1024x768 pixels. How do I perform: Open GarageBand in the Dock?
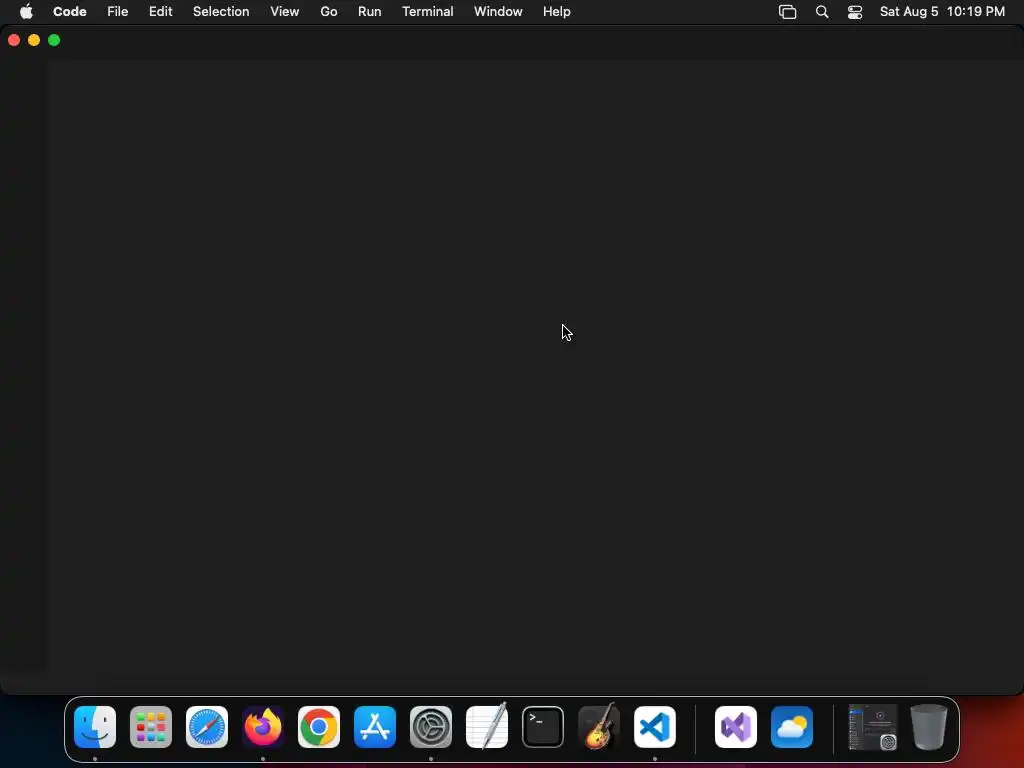click(x=599, y=727)
